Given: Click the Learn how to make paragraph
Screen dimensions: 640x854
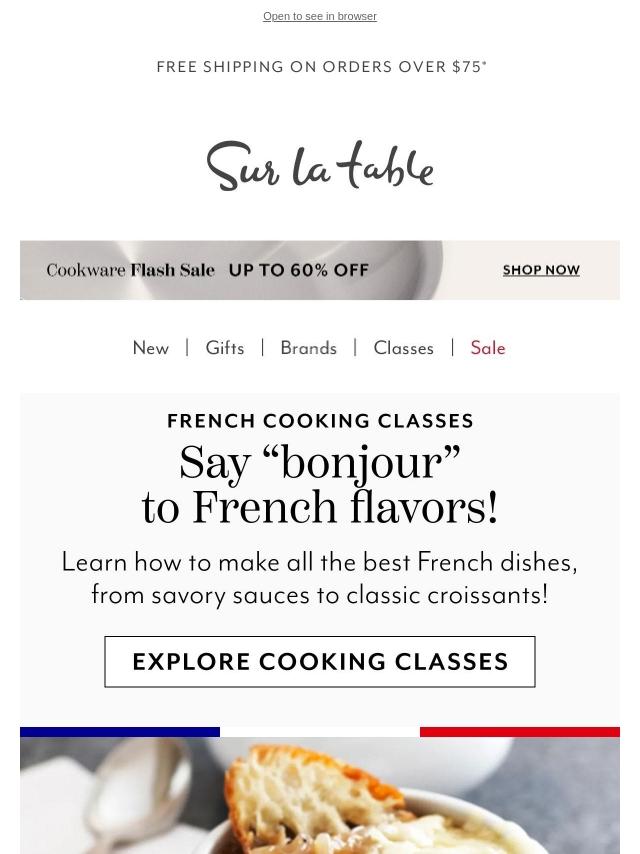Looking at the screenshot, I should coord(320,578).
